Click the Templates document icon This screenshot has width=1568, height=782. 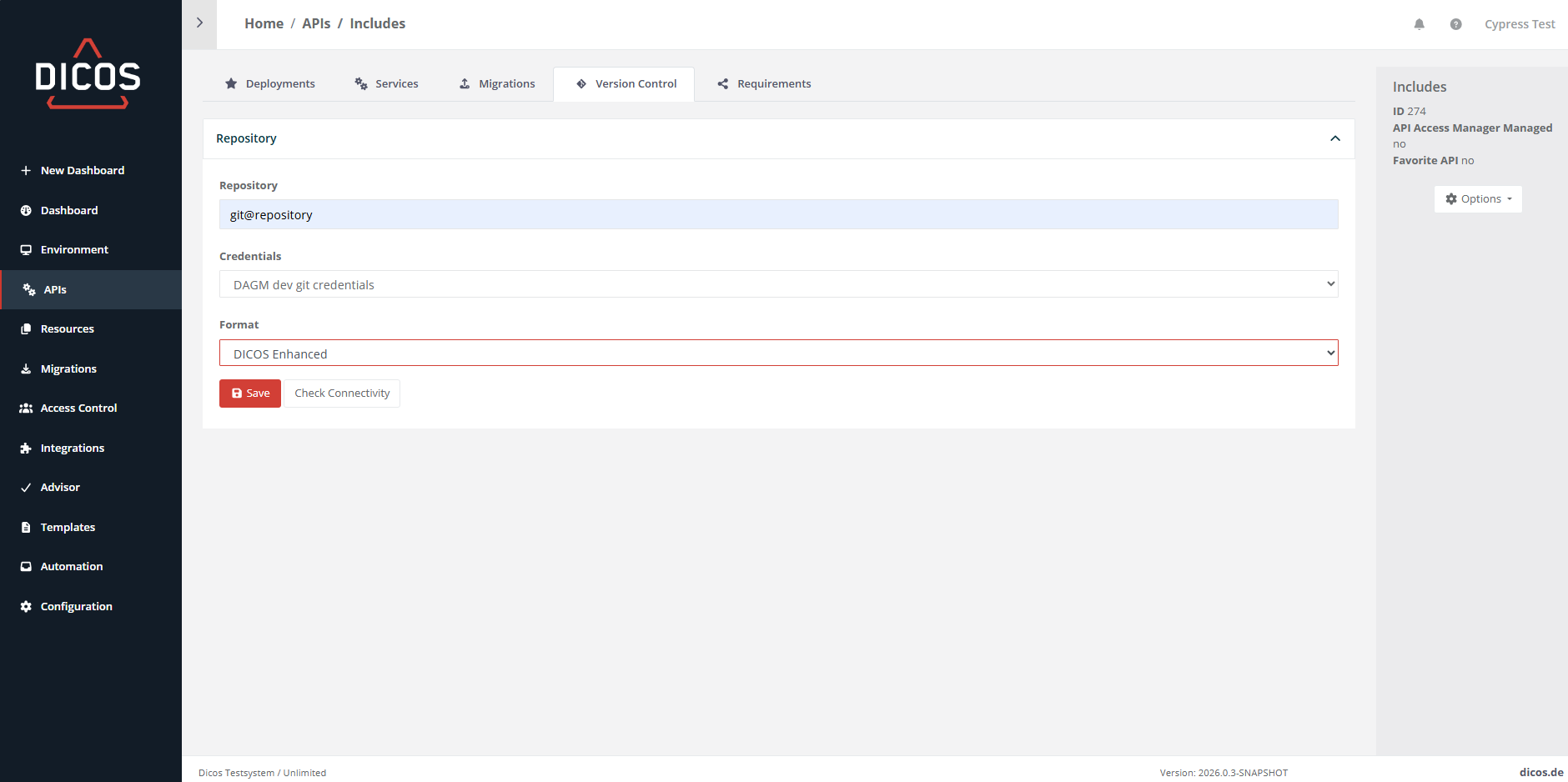click(x=26, y=527)
